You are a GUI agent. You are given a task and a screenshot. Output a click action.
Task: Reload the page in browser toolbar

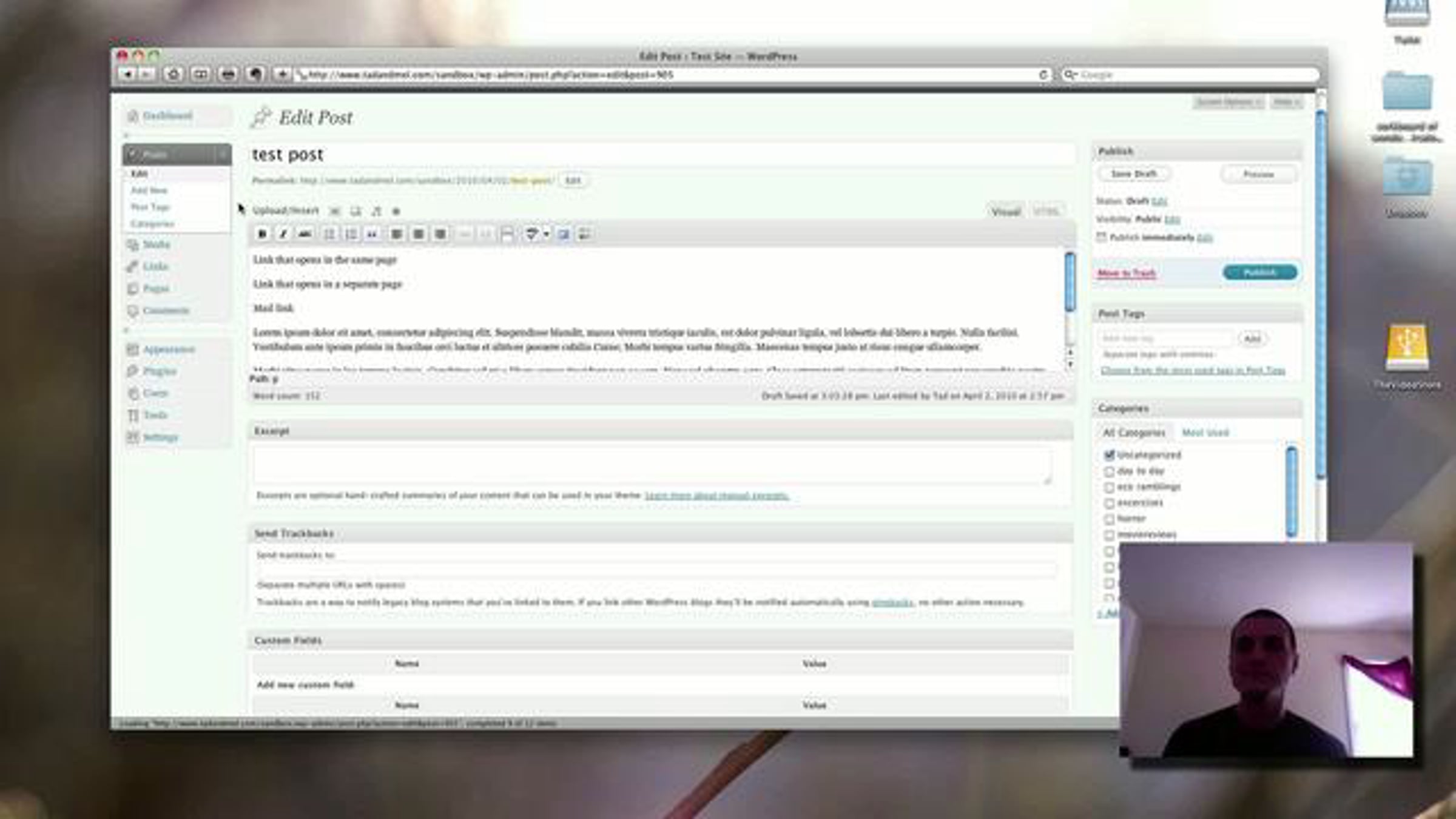(x=1043, y=75)
